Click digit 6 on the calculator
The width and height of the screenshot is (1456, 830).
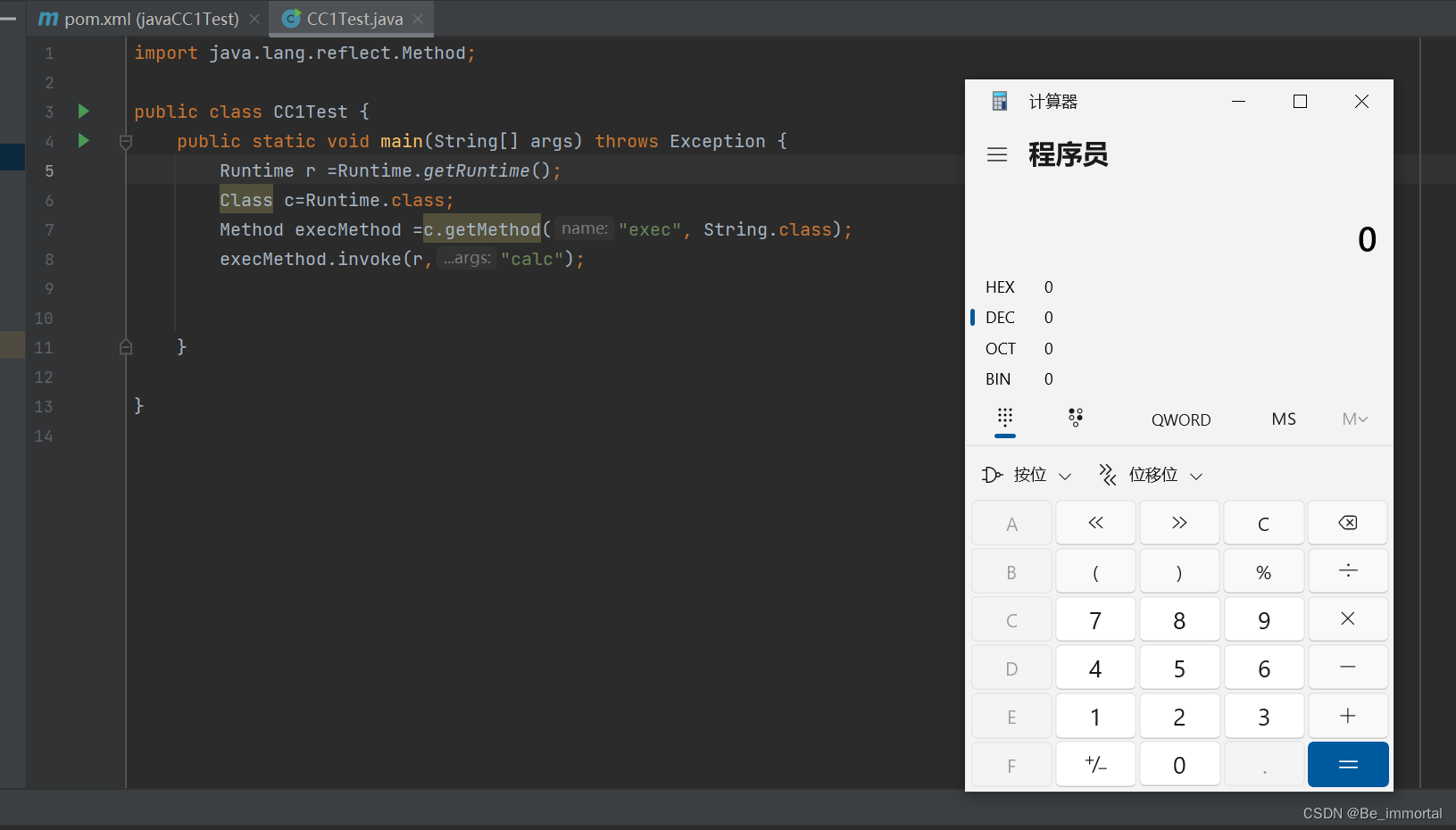coord(1263,668)
